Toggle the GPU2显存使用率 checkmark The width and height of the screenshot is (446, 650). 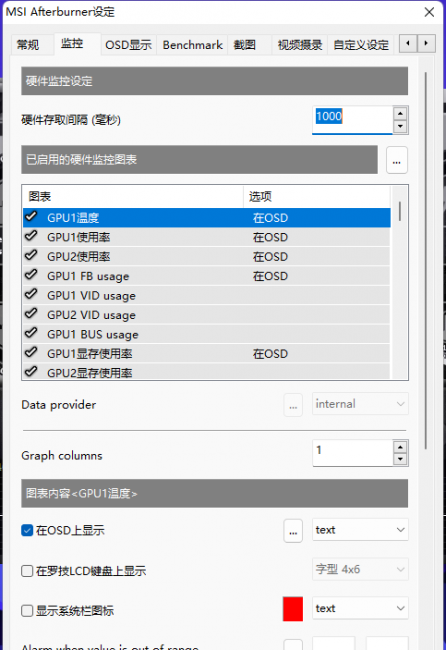tap(31, 371)
